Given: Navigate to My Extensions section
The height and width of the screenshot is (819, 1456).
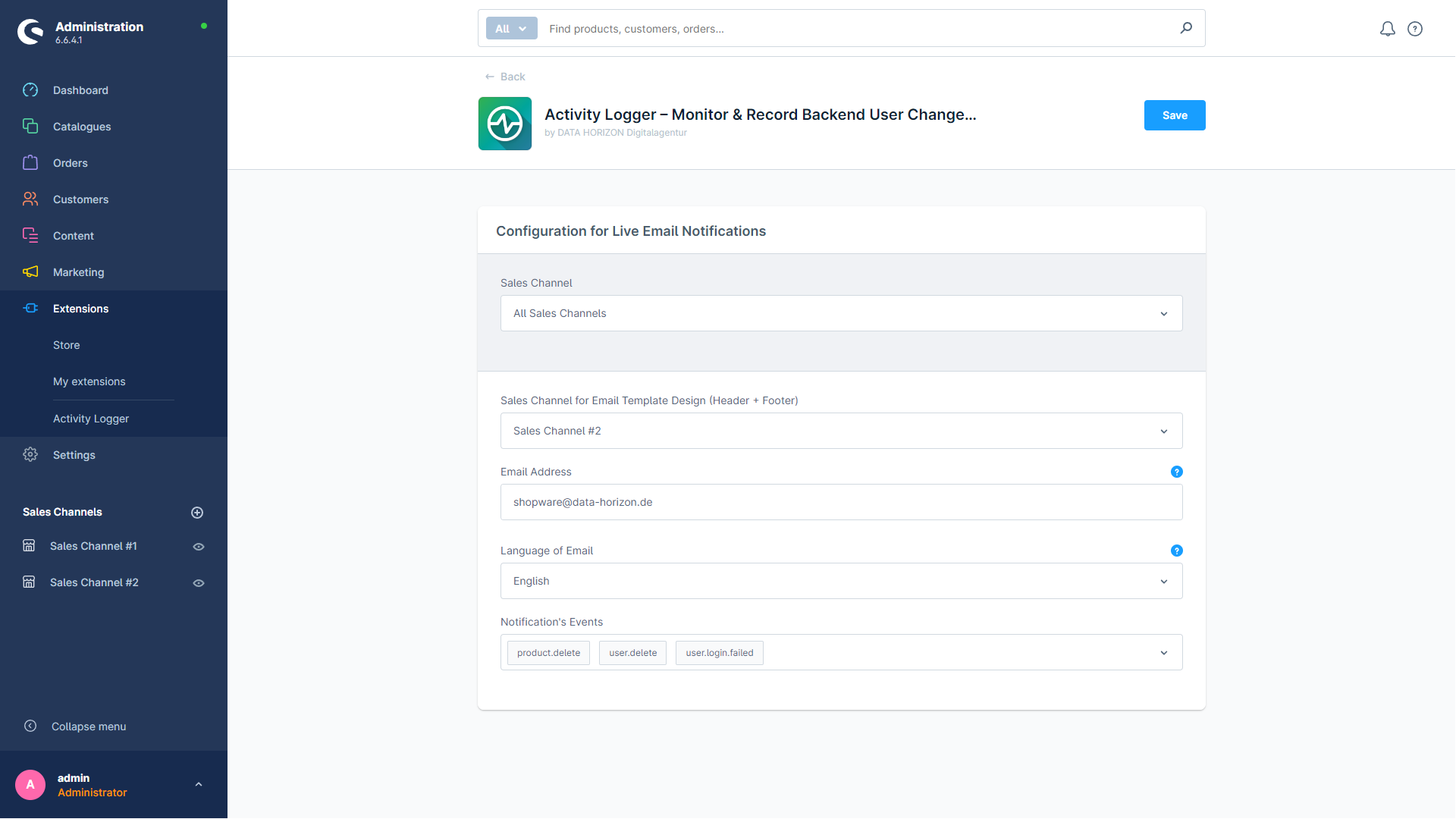Looking at the screenshot, I should [89, 381].
